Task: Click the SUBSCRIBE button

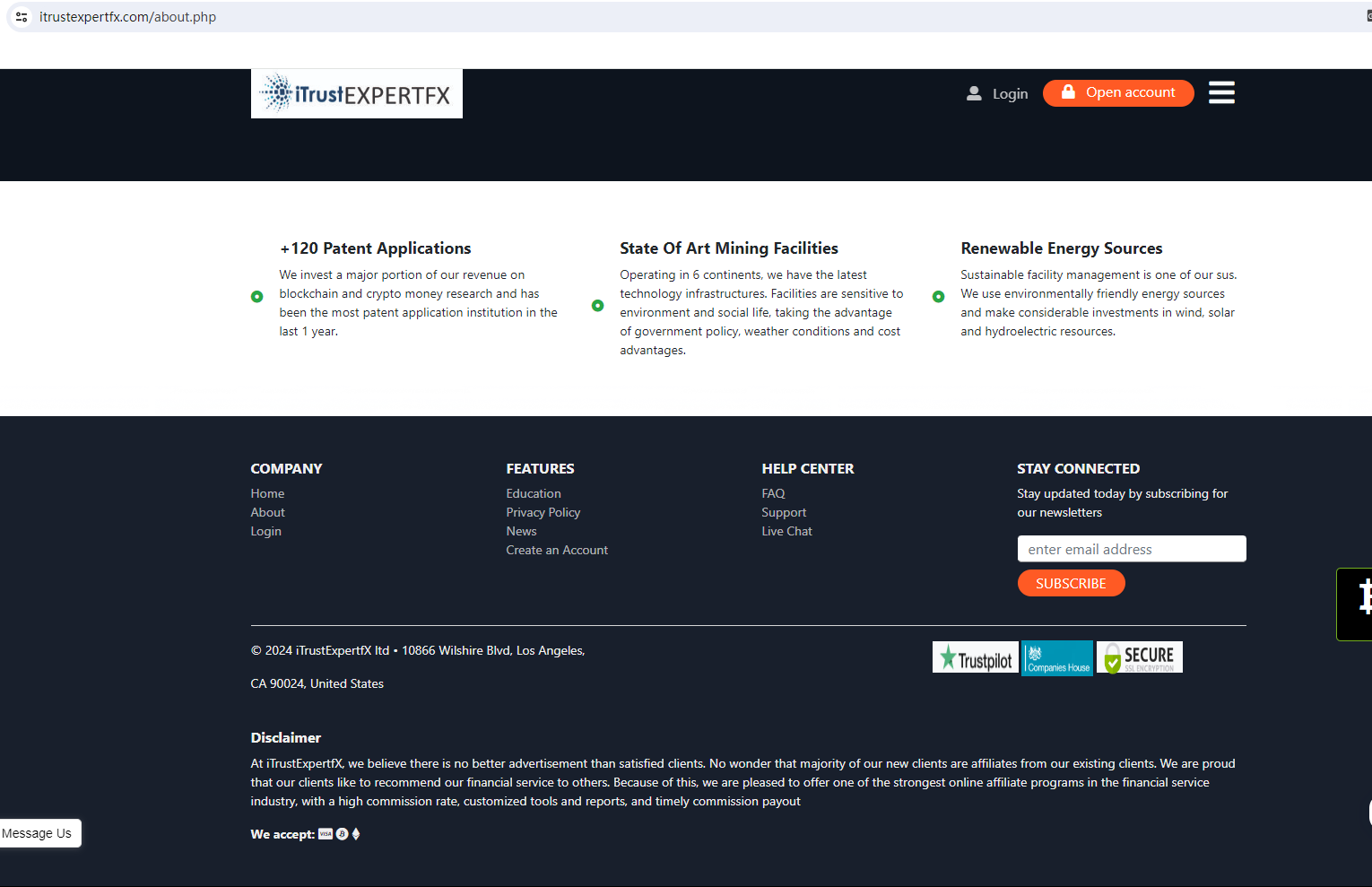Action: click(x=1071, y=584)
